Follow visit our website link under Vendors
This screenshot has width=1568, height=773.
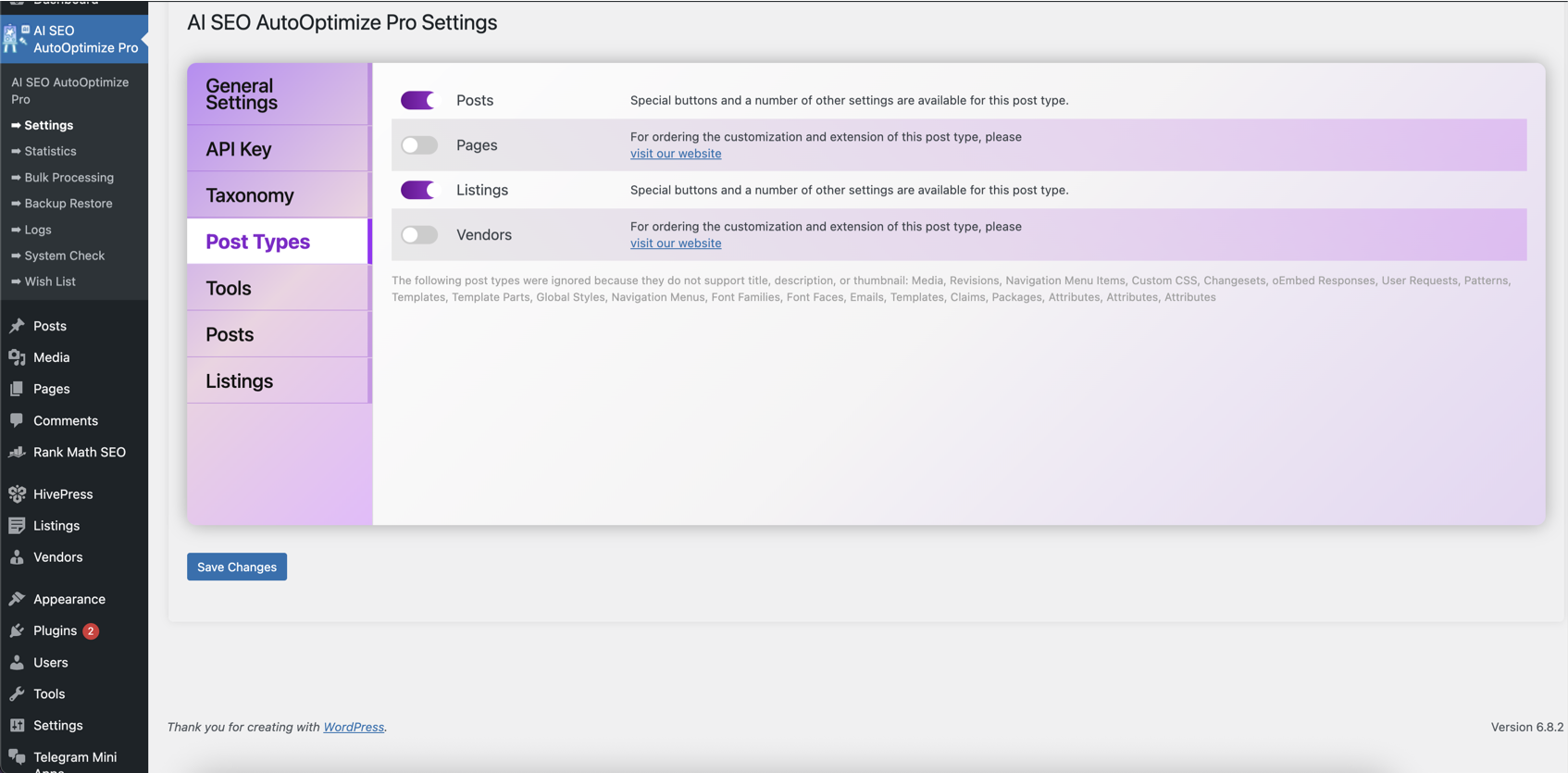point(676,243)
